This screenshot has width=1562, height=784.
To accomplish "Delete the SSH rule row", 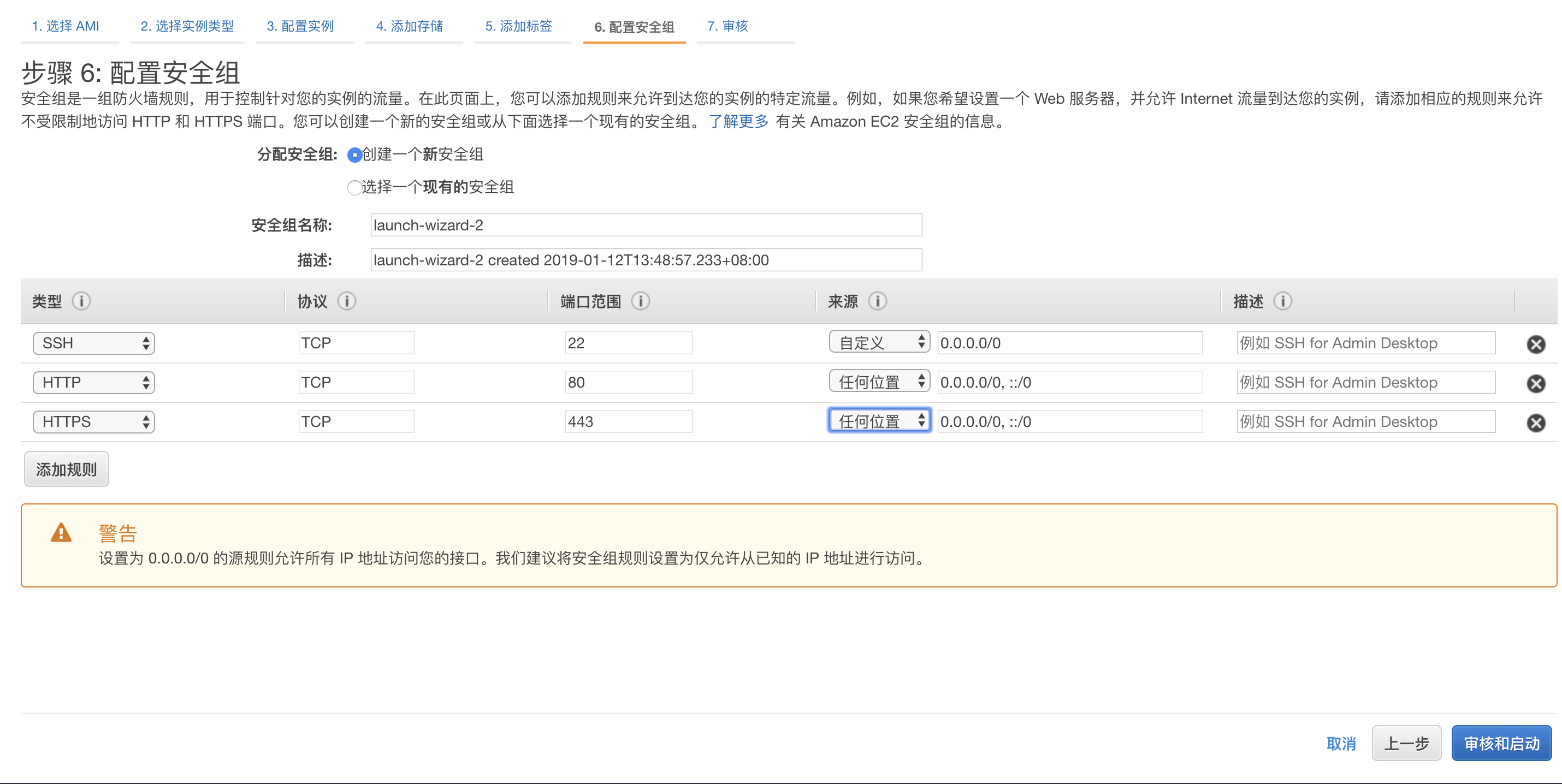I will (1535, 345).
